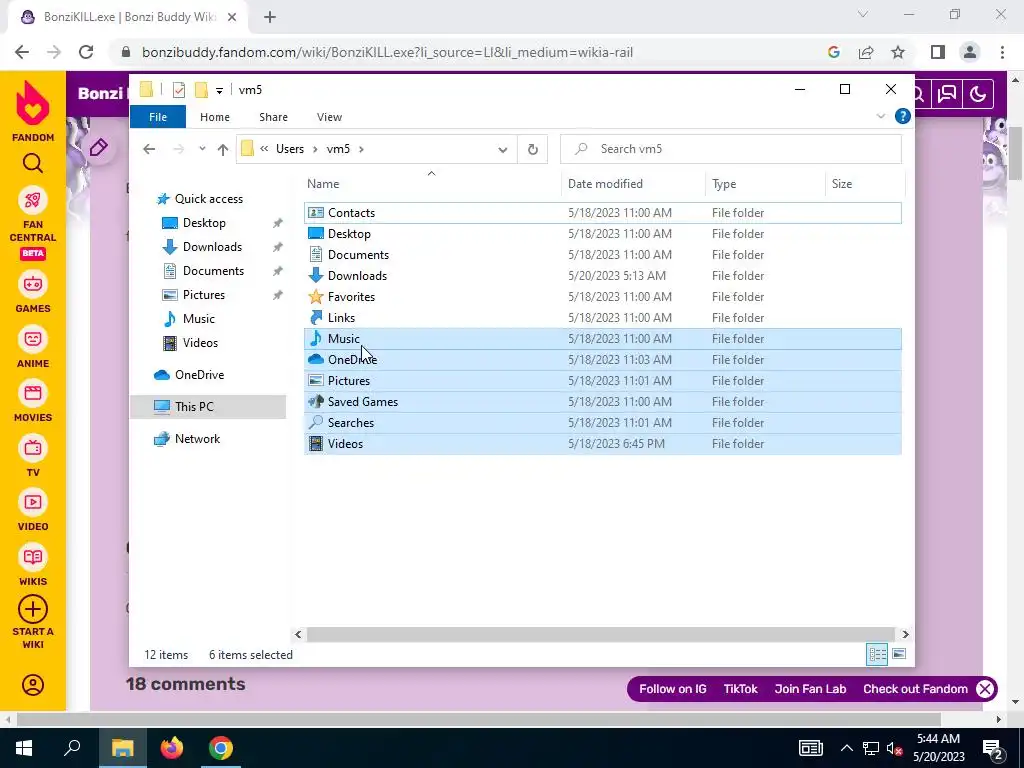
Task: Share page with Chrome share icon
Action: click(x=866, y=52)
